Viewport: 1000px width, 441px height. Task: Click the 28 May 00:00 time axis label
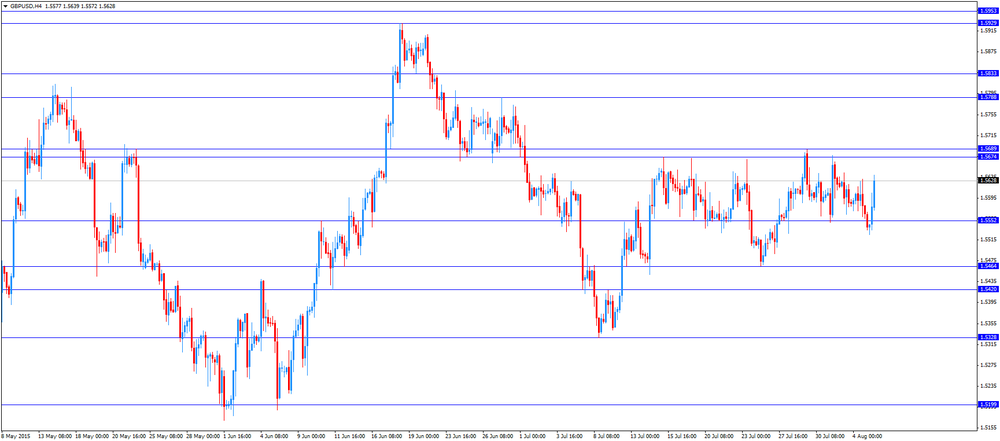click(x=204, y=437)
